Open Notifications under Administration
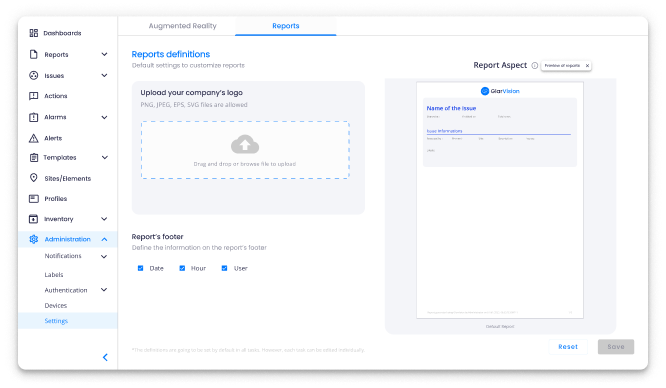Viewport: 666px width, 388px height. [x=63, y=256]
